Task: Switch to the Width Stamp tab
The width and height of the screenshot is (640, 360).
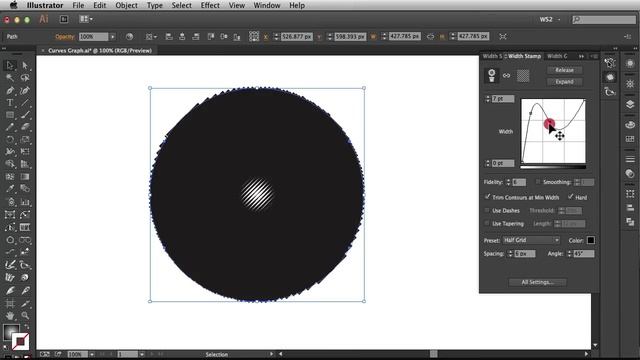Action: point(524,56)
